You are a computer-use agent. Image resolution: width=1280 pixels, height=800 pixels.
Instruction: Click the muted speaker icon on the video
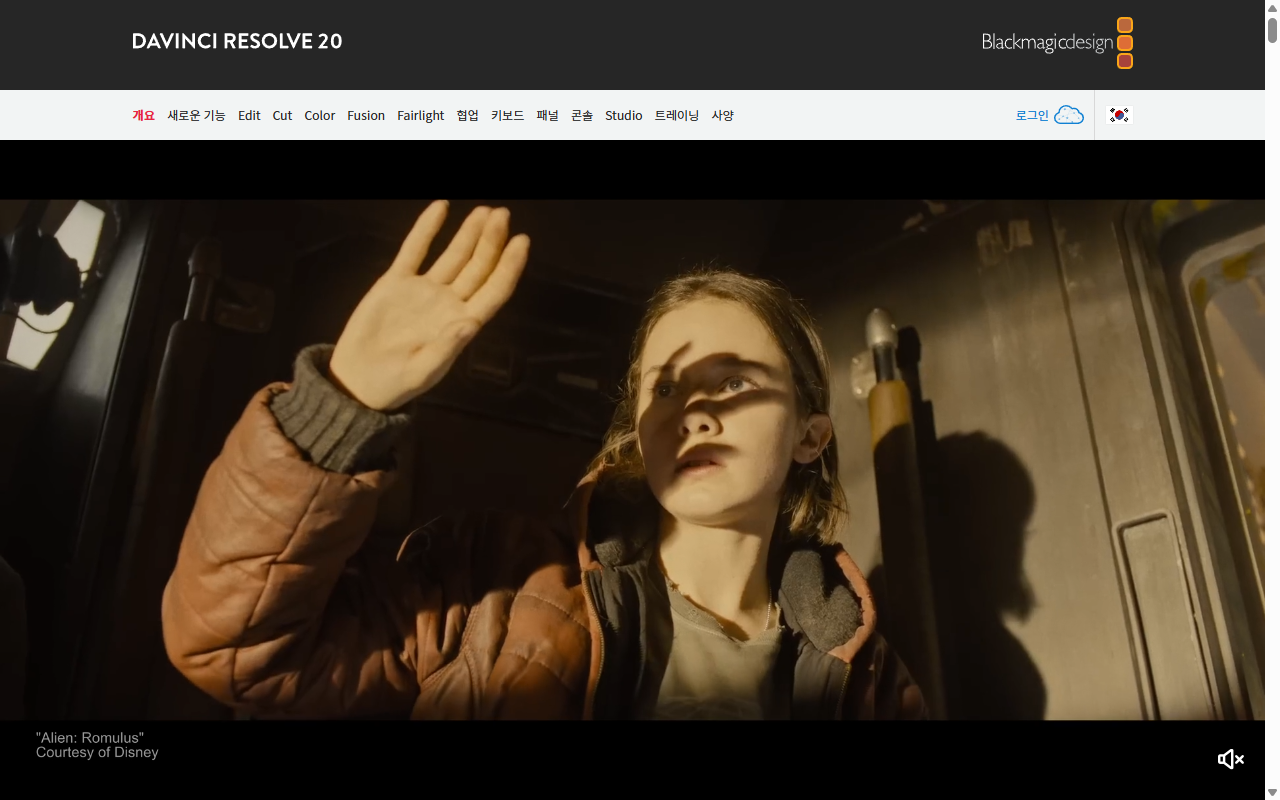point(1230,759)
